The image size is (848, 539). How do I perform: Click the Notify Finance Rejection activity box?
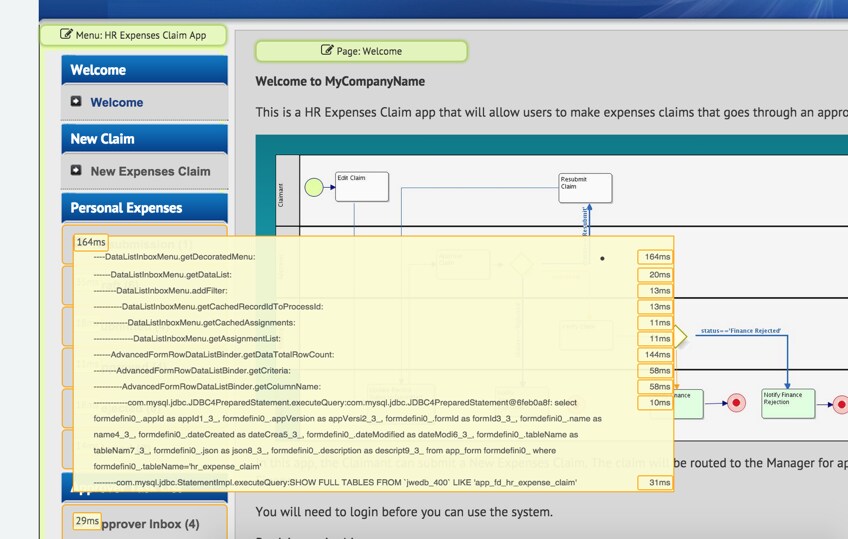tap(788, 403)
